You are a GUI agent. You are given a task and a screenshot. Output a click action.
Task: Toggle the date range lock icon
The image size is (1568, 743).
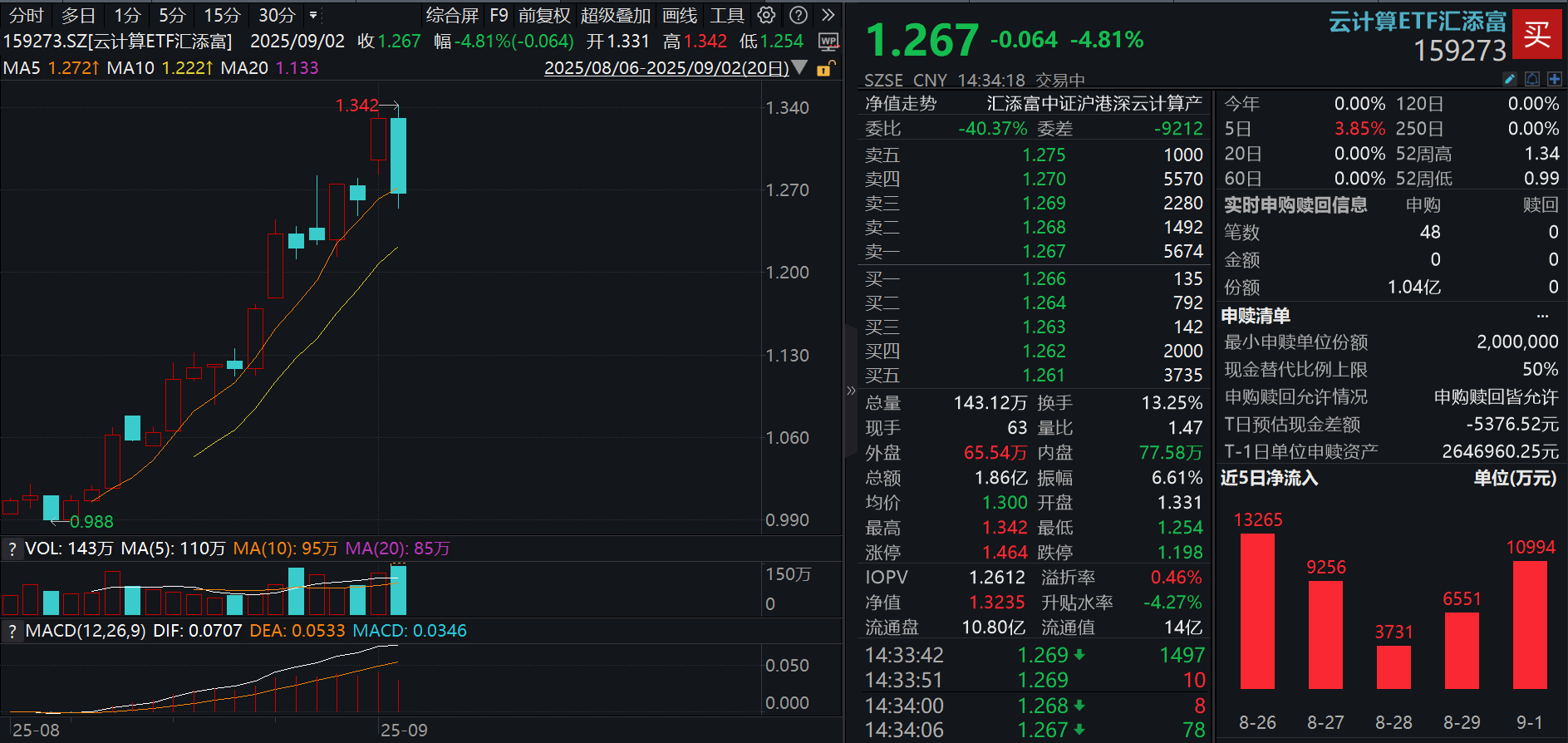[x=825, y=68]
